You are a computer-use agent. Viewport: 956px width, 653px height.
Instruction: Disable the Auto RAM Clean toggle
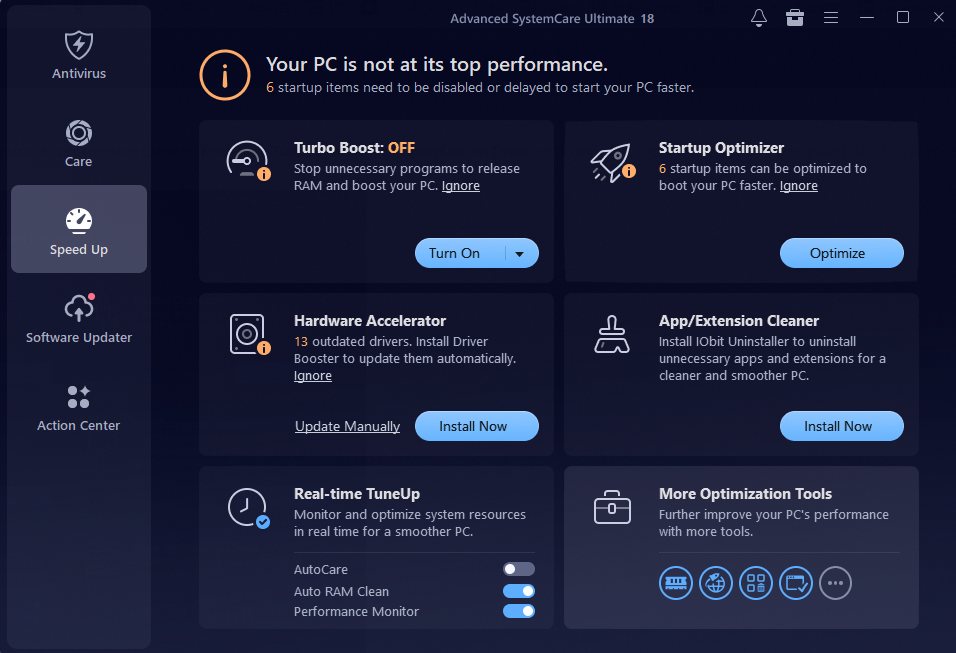519,591
